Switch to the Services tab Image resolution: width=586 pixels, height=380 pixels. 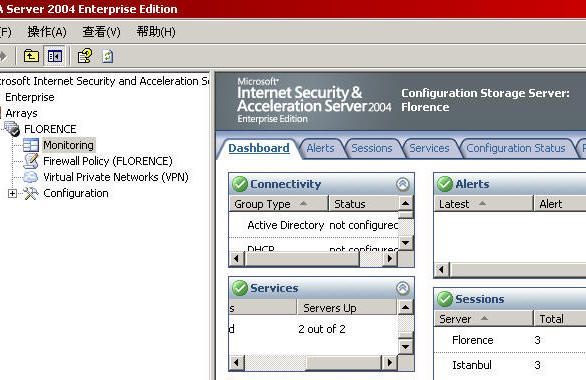pos(429,148)
